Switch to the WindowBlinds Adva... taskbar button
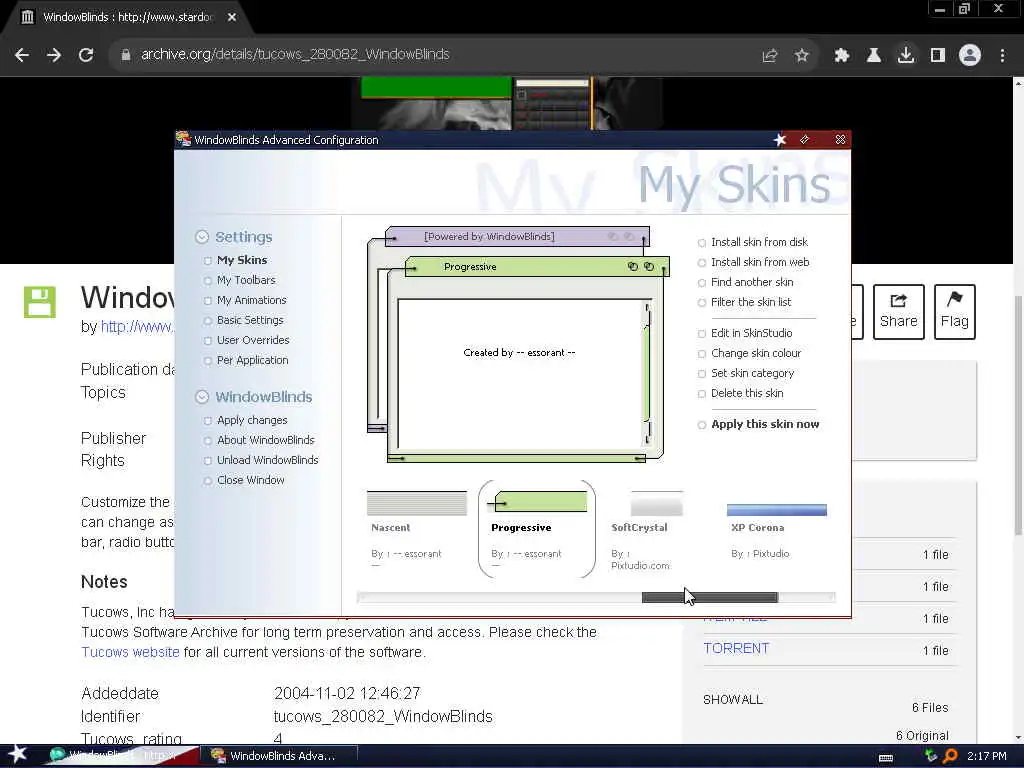The height and width of the screenshot is (768, 1024). coord(279,756)
